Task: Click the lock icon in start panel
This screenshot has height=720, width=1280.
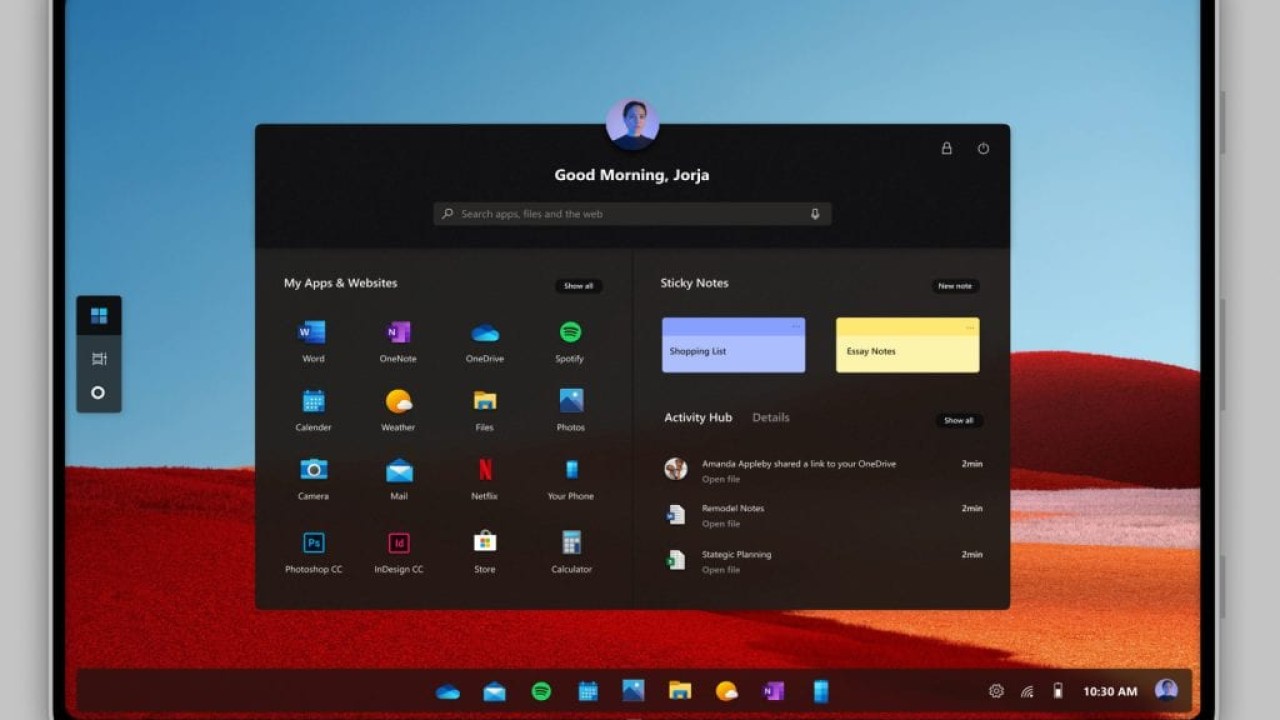Action: click(946, 148)
